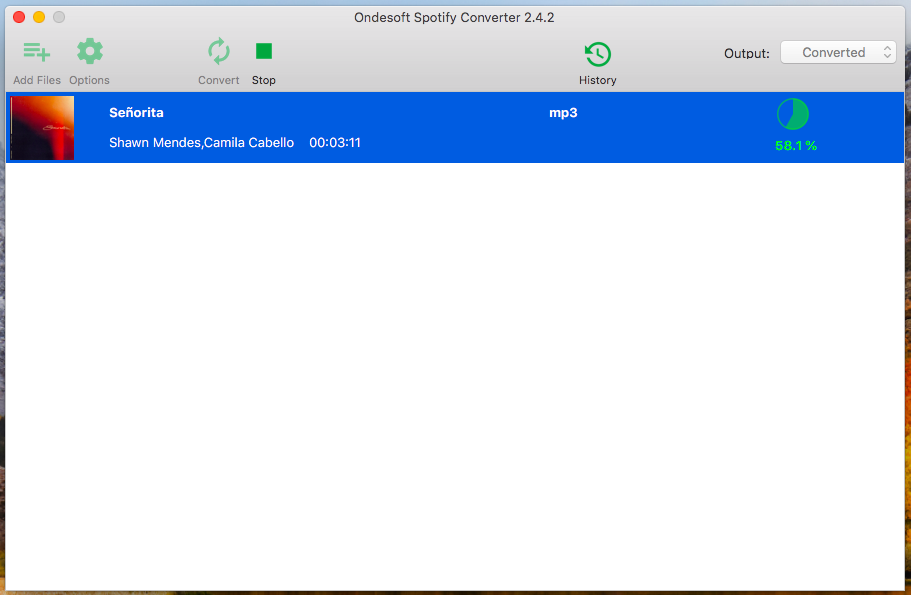
Task: Stop conversion using the green square
Action: (x=264, y=51)
